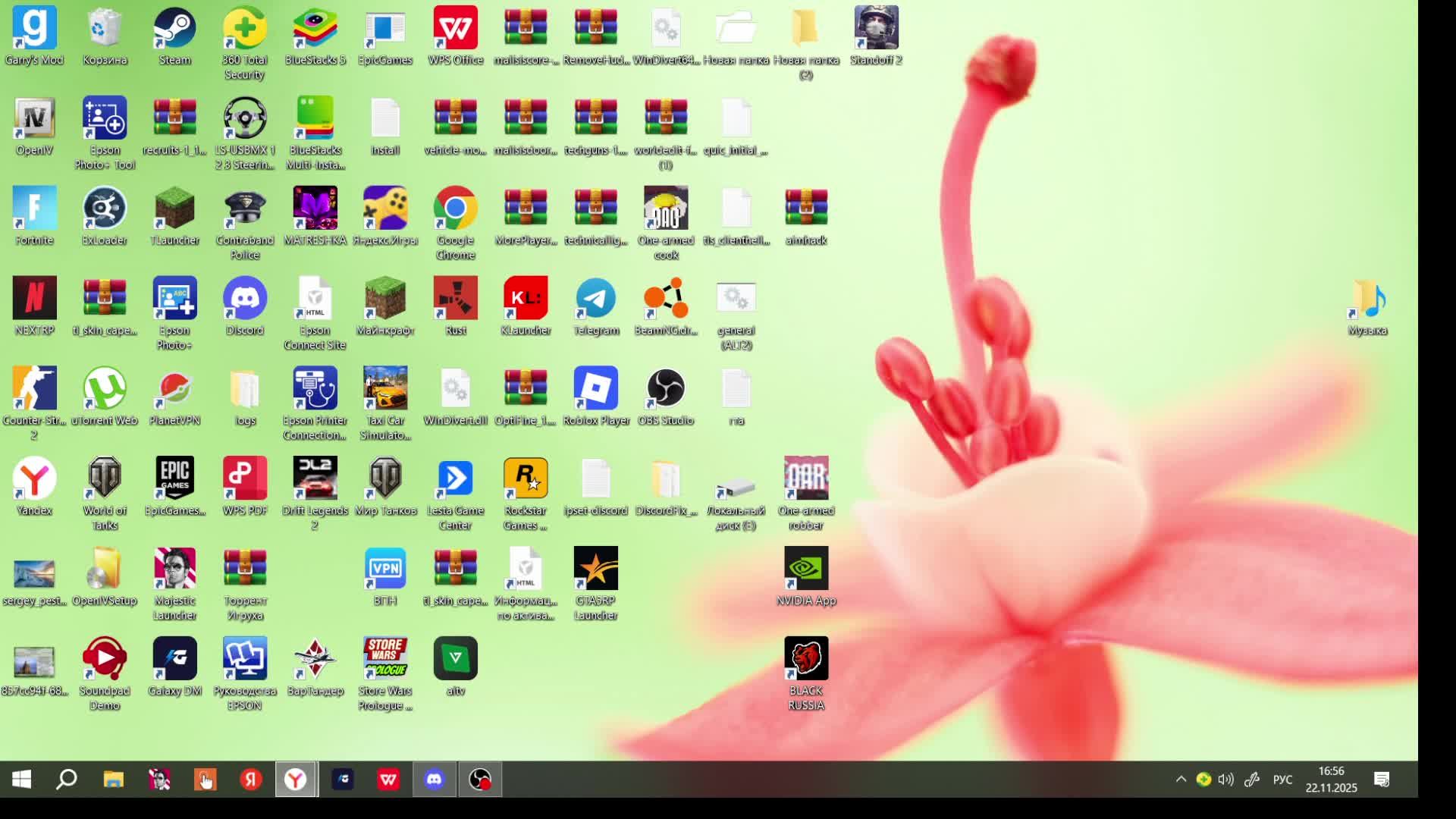Click the Google Chrome desktop icon
Image resolution: width=1456 pixels, height=819 pixels.
click(455, 209)
